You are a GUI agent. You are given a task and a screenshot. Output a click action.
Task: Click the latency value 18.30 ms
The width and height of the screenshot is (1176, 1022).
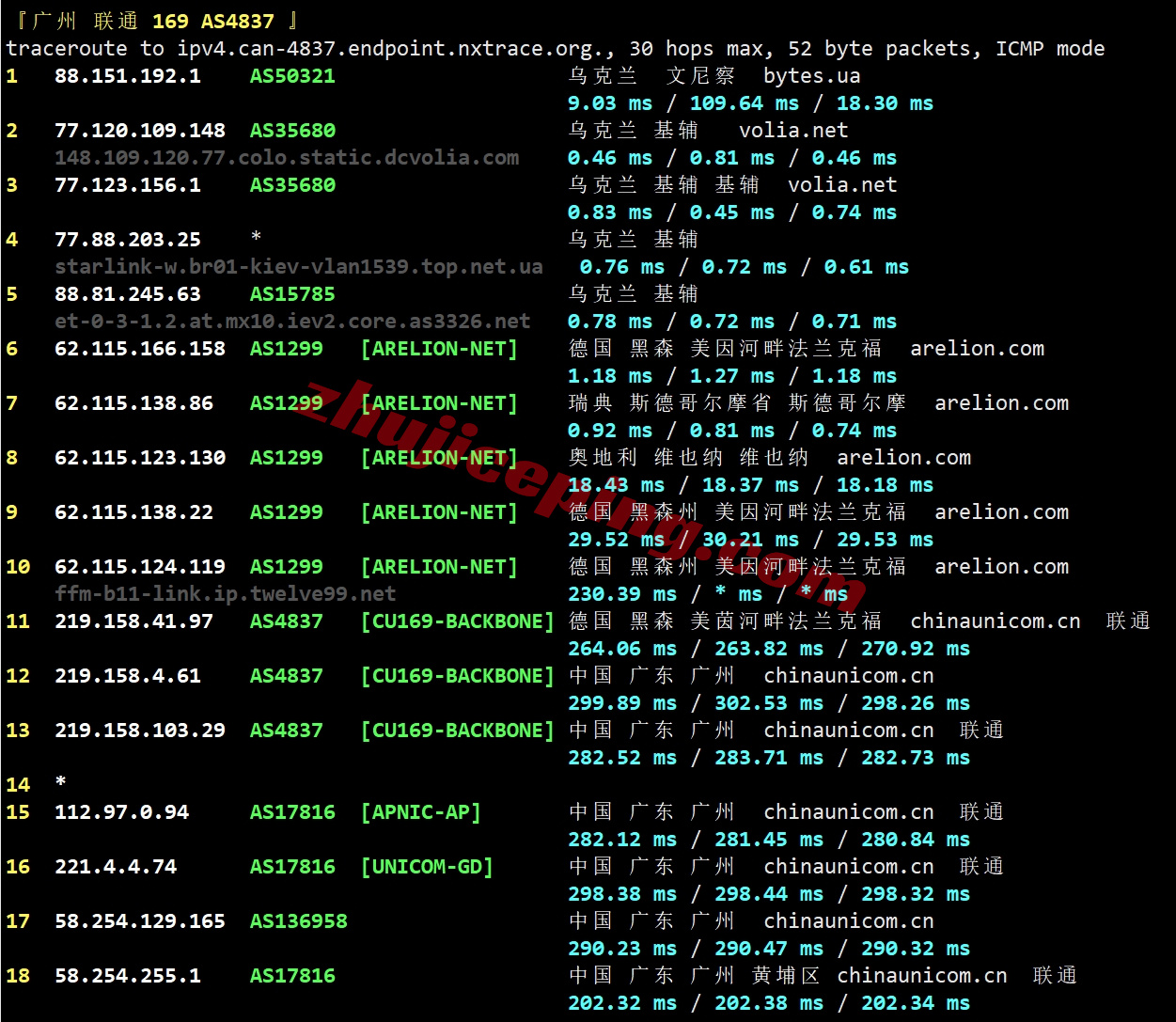886,103
